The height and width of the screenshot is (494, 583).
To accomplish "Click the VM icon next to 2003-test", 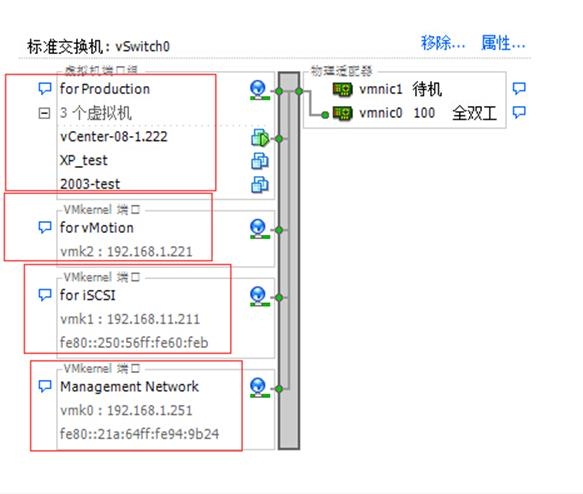I will point(260,185).
